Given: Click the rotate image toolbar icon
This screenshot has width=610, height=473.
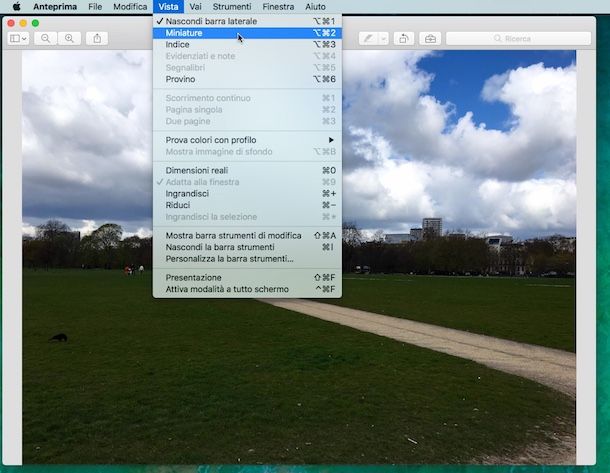Looking at the screenshot, I should [403, 39].
